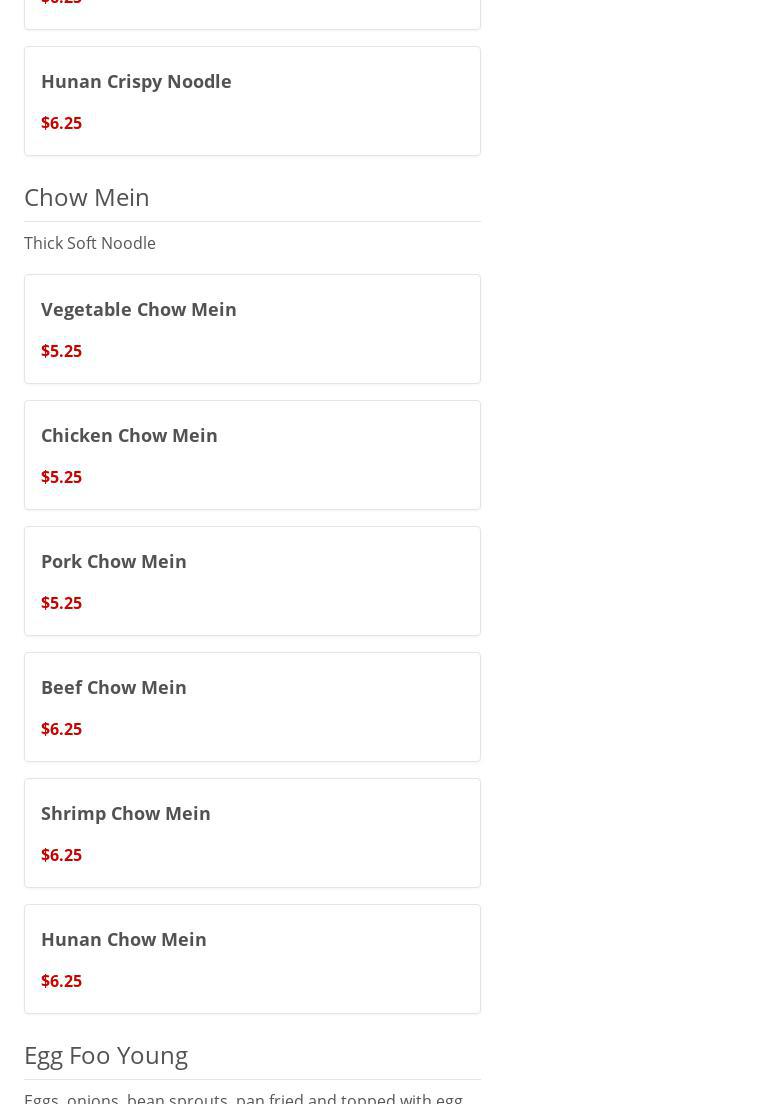Click the Chow Mein section heading
770x1104 pixels.
click(x=87, y=197)
